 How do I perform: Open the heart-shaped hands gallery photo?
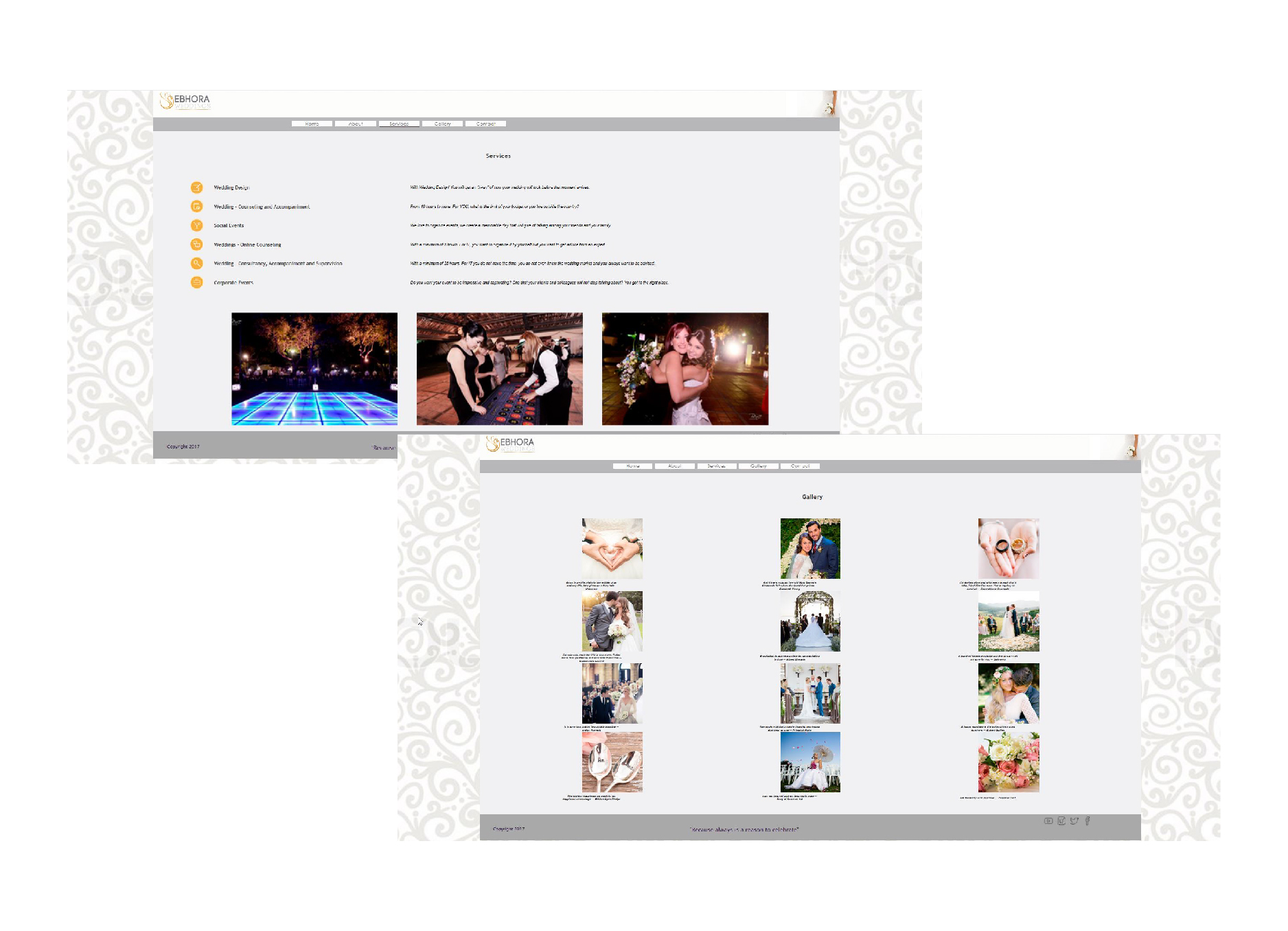(612, 548)
